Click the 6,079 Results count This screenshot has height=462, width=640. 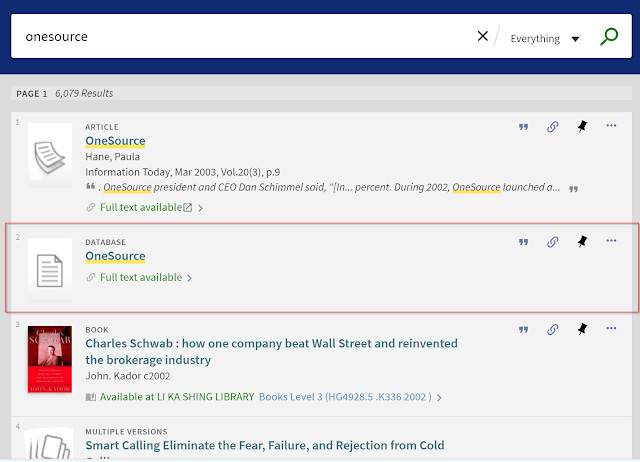pos(84,93)
